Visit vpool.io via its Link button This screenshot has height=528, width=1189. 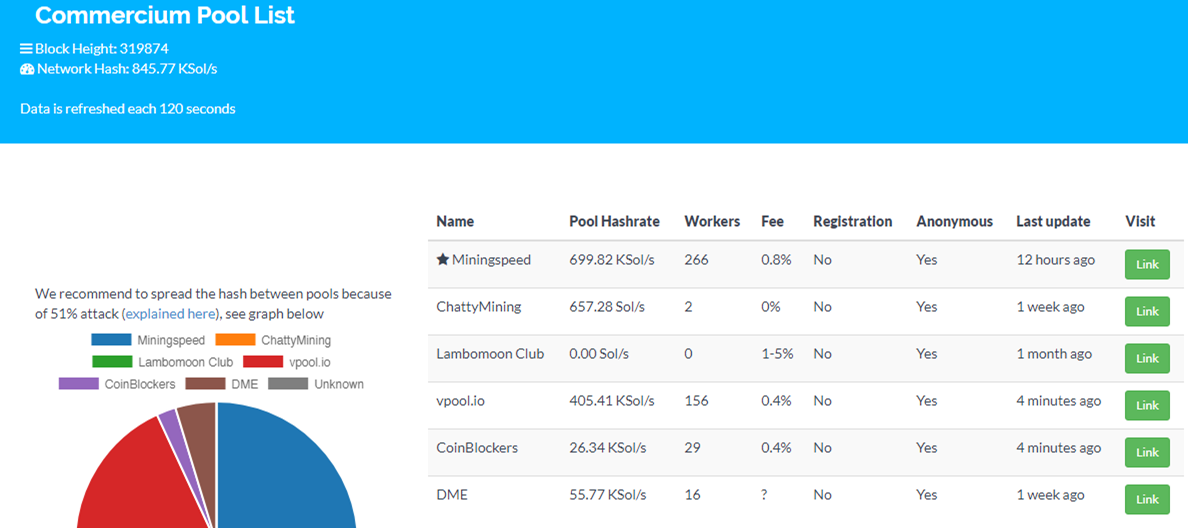tap(1147, 406)
